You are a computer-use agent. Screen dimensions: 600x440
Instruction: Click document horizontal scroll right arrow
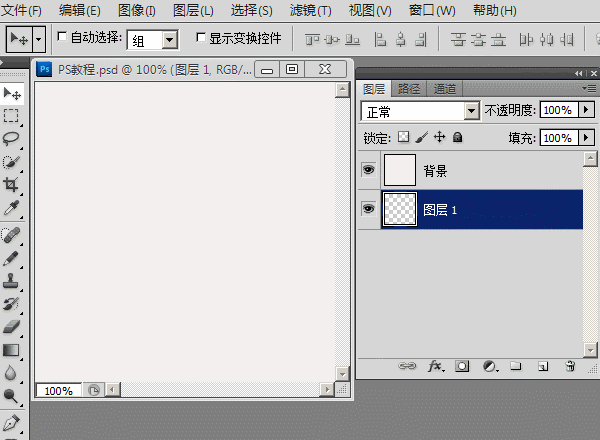coord(327,389)
